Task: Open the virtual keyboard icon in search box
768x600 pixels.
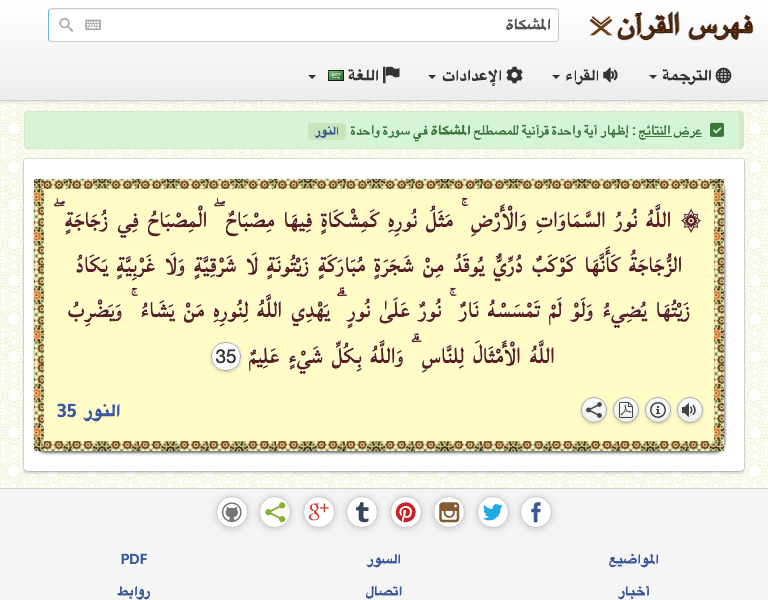Action: [x=93, y=24]
